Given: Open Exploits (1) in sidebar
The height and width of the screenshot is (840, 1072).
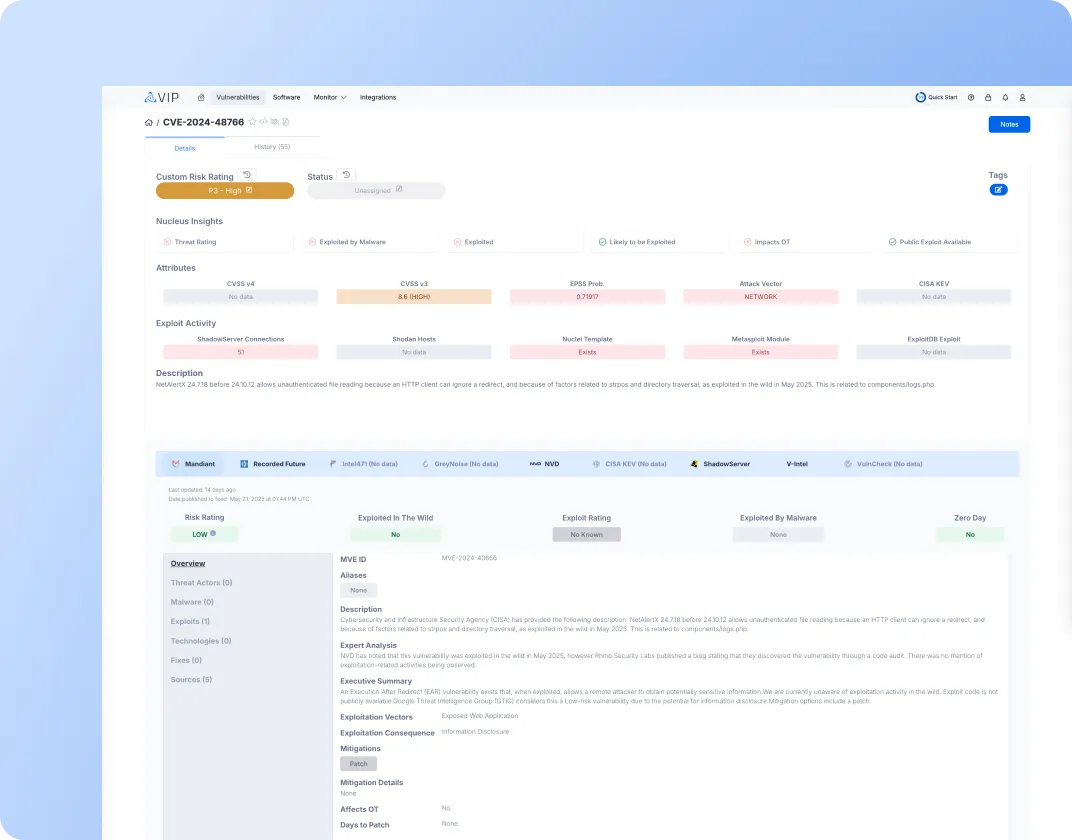Looking at the screenshot, I should tap(190, 621).
